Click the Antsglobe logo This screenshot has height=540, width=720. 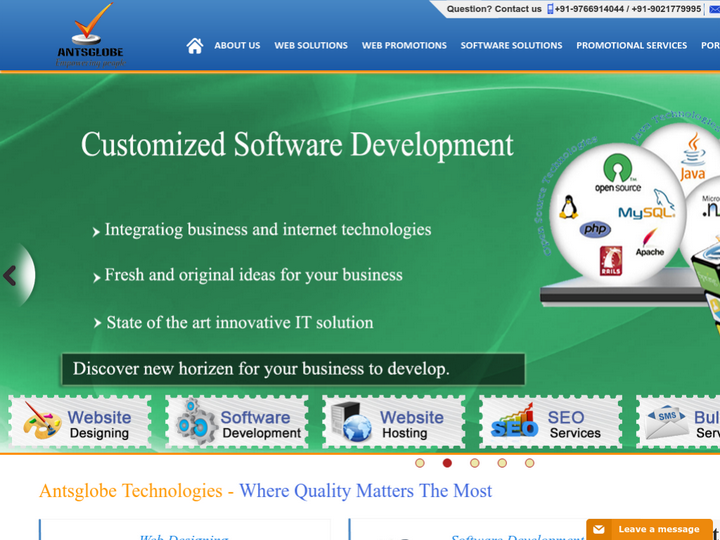pos(90,35)
